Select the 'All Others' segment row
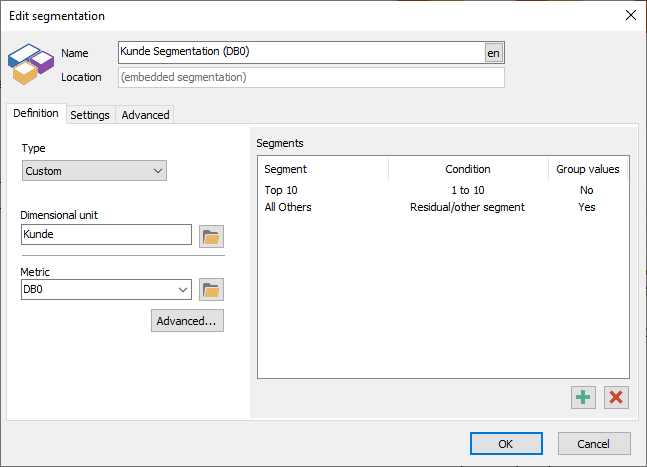This screenshot has width=647, height=467. 443,207
